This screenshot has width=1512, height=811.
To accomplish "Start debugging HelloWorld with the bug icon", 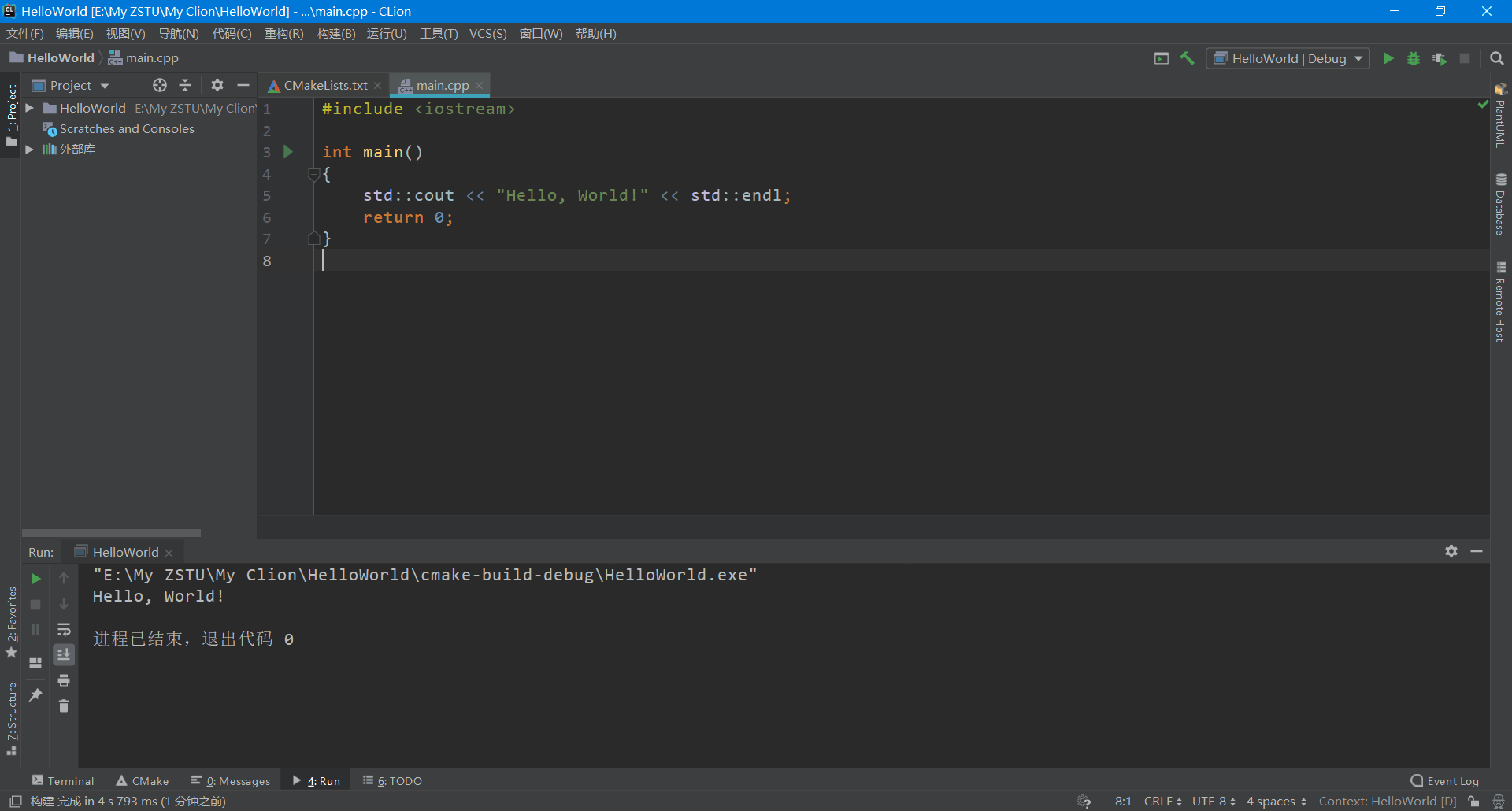I will pos(1414,58).
